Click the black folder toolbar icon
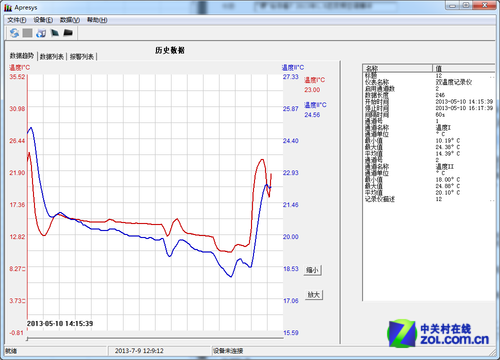500x360 pixels. [x=68, y=33]
